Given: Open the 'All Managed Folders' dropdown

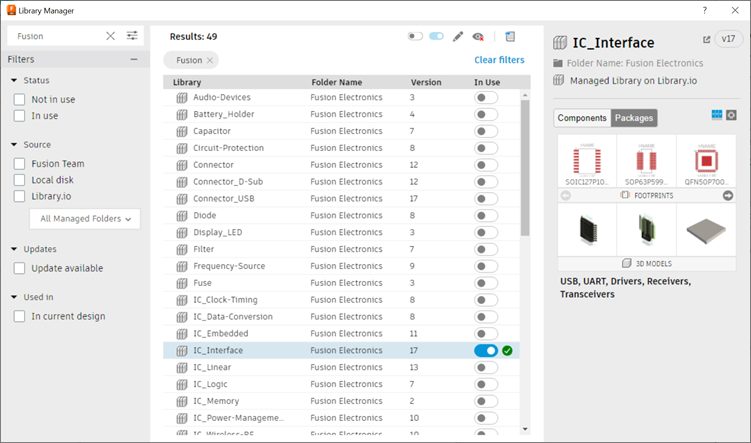Looking at the screenshot, I should [x=84, y=218].
